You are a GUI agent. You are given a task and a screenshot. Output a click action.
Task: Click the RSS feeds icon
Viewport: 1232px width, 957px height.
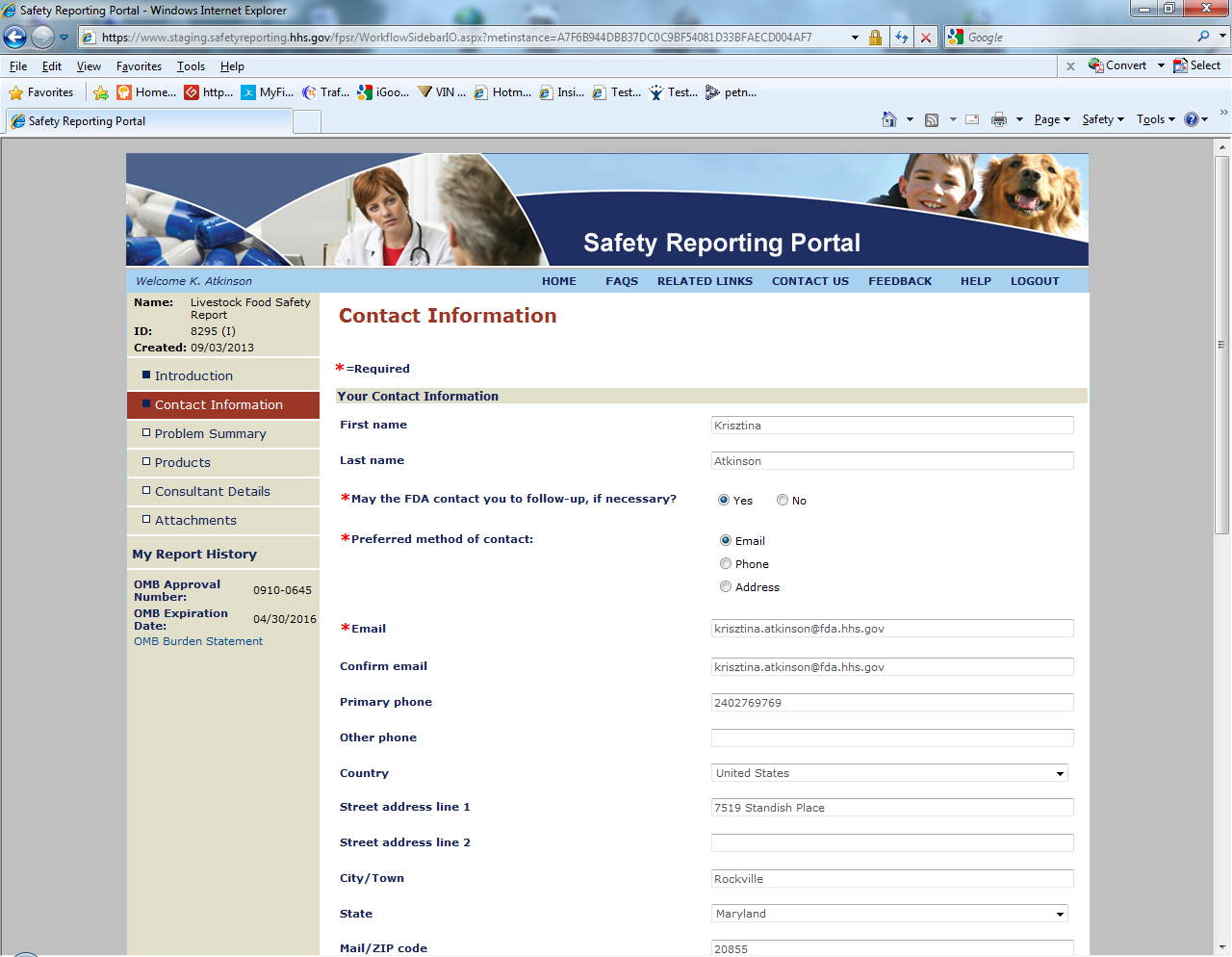click(932, 119)
